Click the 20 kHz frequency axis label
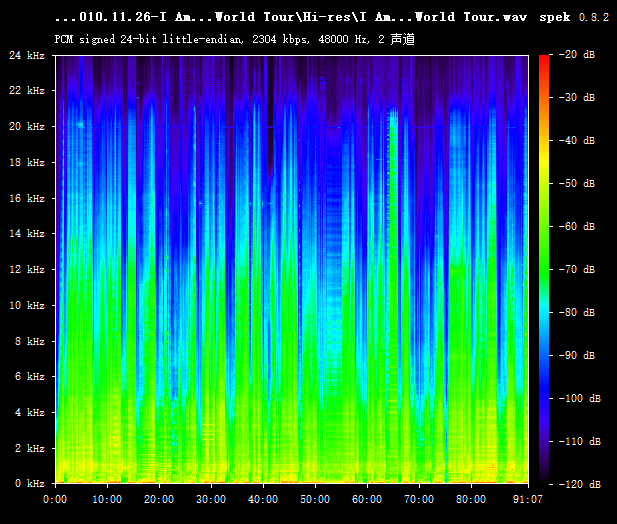The height and width of the screenshot is (524, 617). pos(27,126)
